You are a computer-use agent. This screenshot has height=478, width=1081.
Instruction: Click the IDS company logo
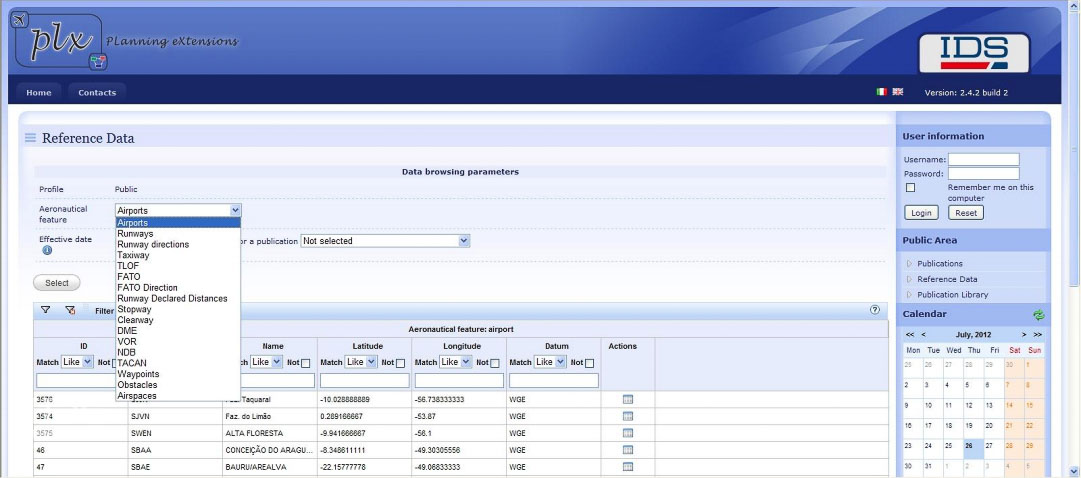974,53
